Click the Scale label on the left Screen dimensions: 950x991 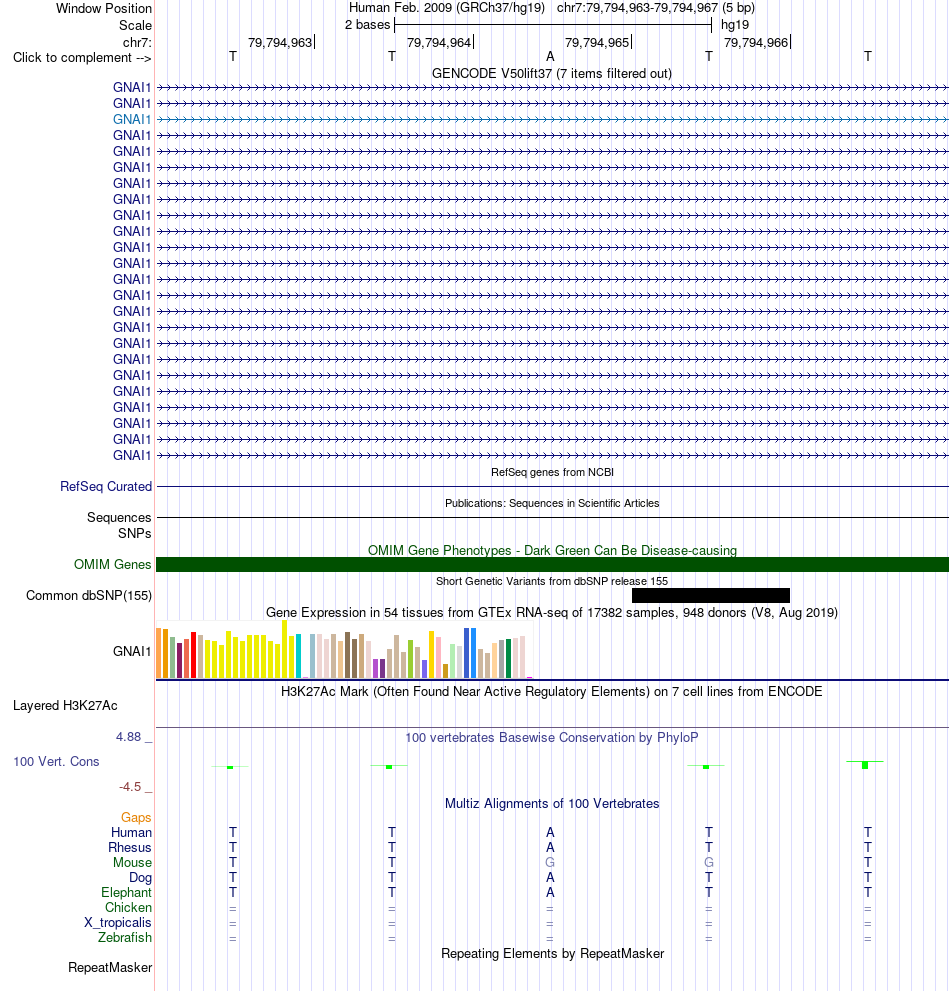point(135,25)
